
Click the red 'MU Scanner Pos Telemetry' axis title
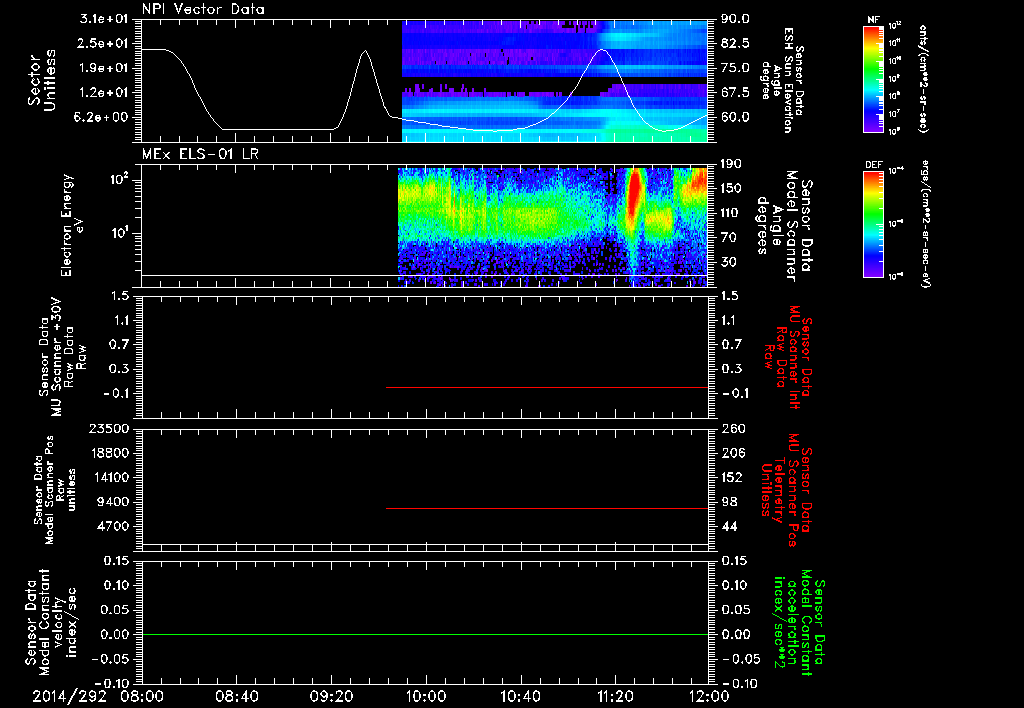[787, 491]
